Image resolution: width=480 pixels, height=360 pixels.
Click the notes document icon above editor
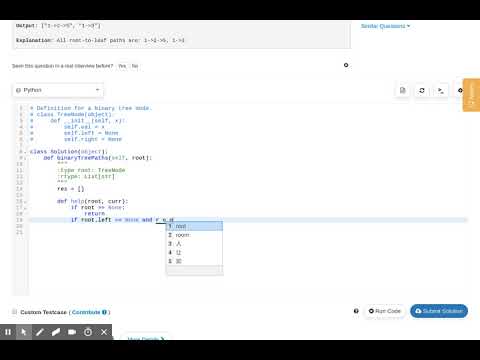tap(403, 90)
